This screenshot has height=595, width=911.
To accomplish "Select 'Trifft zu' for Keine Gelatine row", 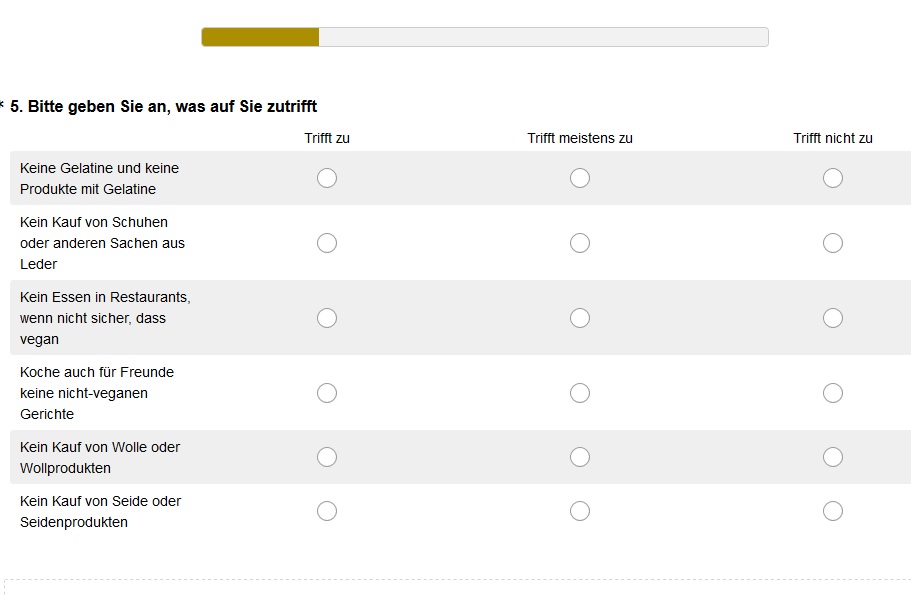I will 327,178.
